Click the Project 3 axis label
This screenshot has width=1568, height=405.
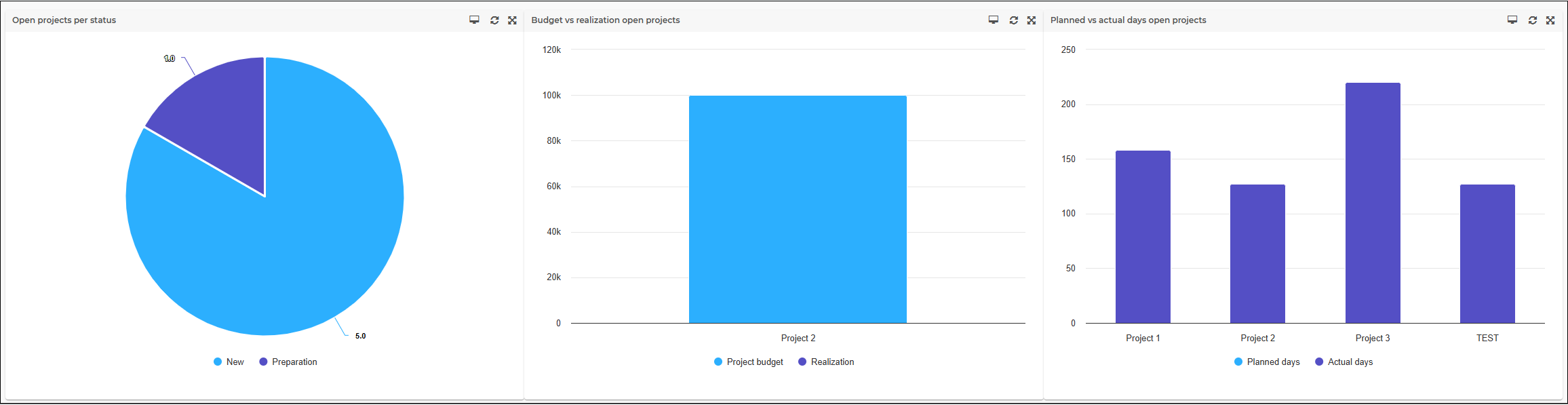click(1373, 338)
